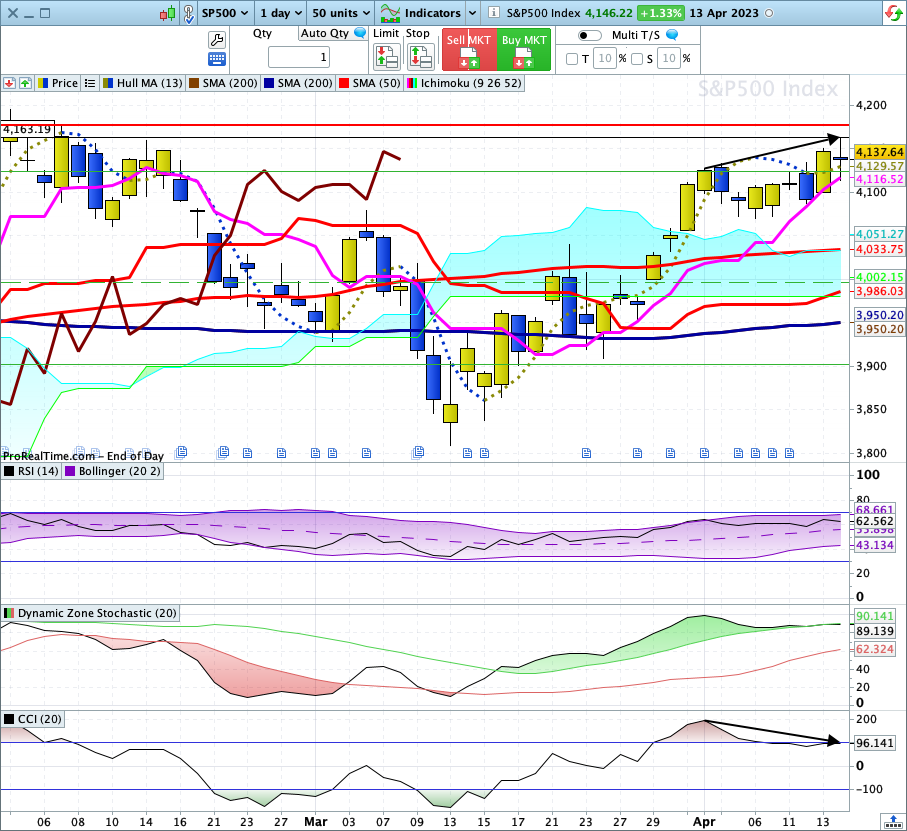
Task: Open the Auto Qty dropdown
Action: pyautogui.click(x=325, y=33)
